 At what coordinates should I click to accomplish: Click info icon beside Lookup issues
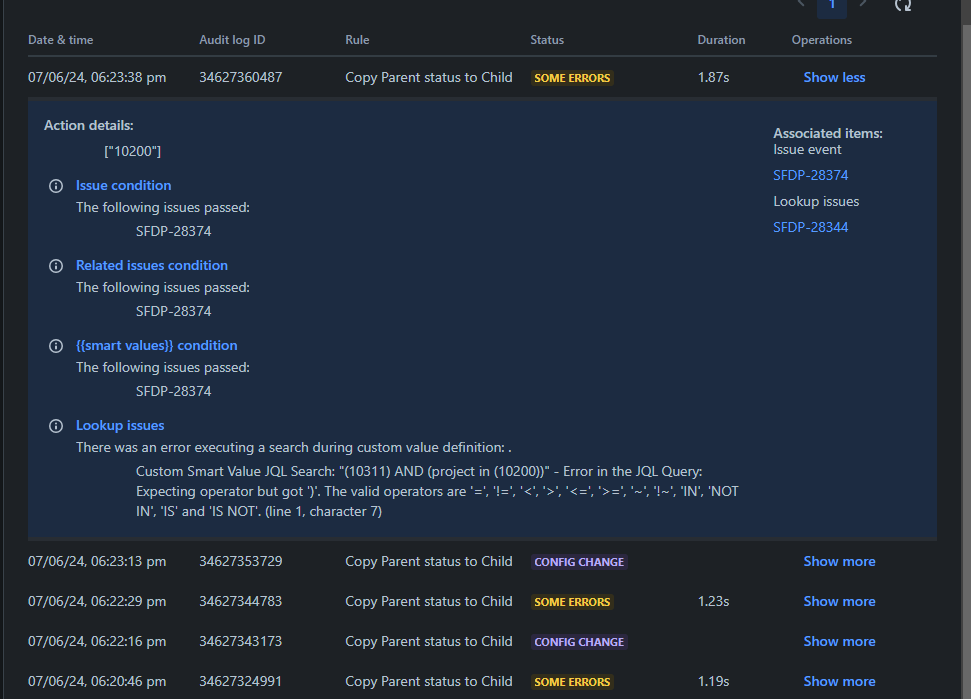(x=56, y=426)
